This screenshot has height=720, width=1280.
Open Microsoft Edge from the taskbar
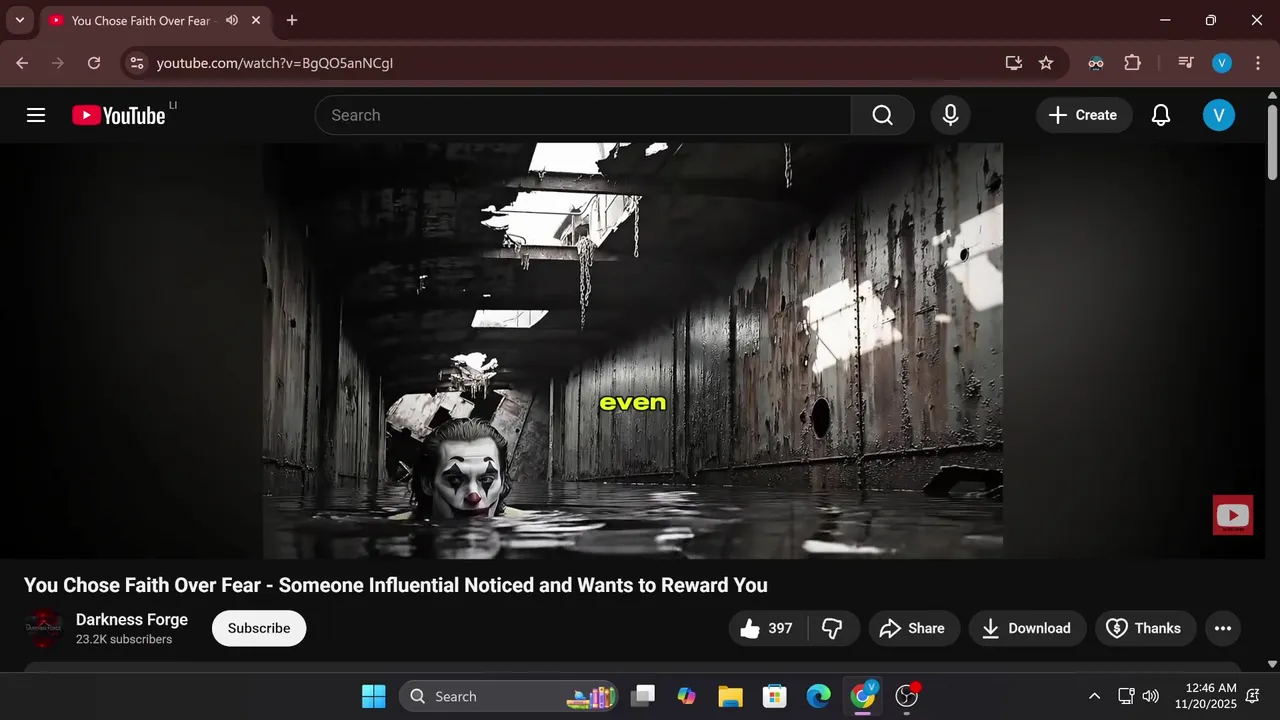coord(819,696)
